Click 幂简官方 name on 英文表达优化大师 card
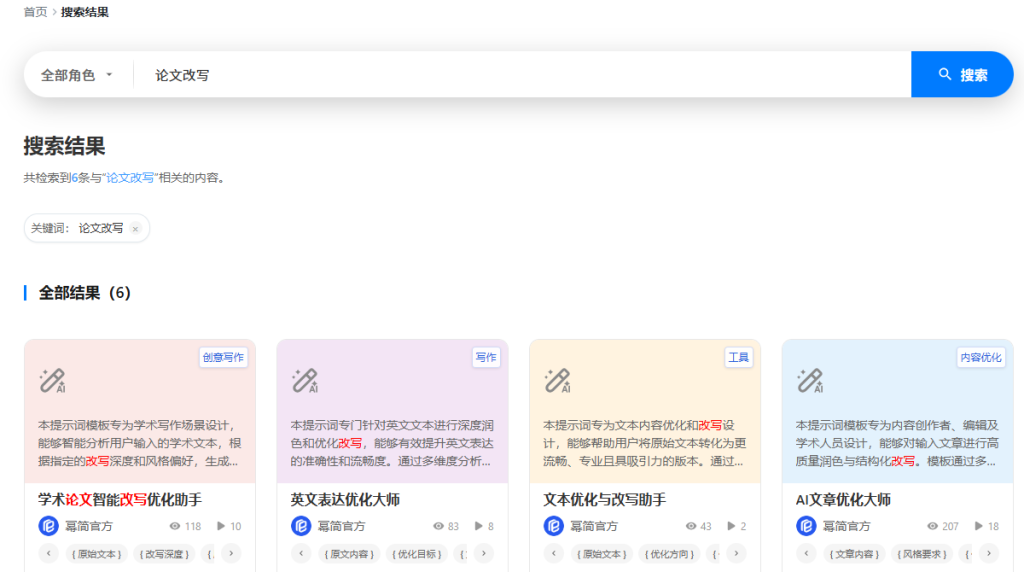 [x=342, y=526]
